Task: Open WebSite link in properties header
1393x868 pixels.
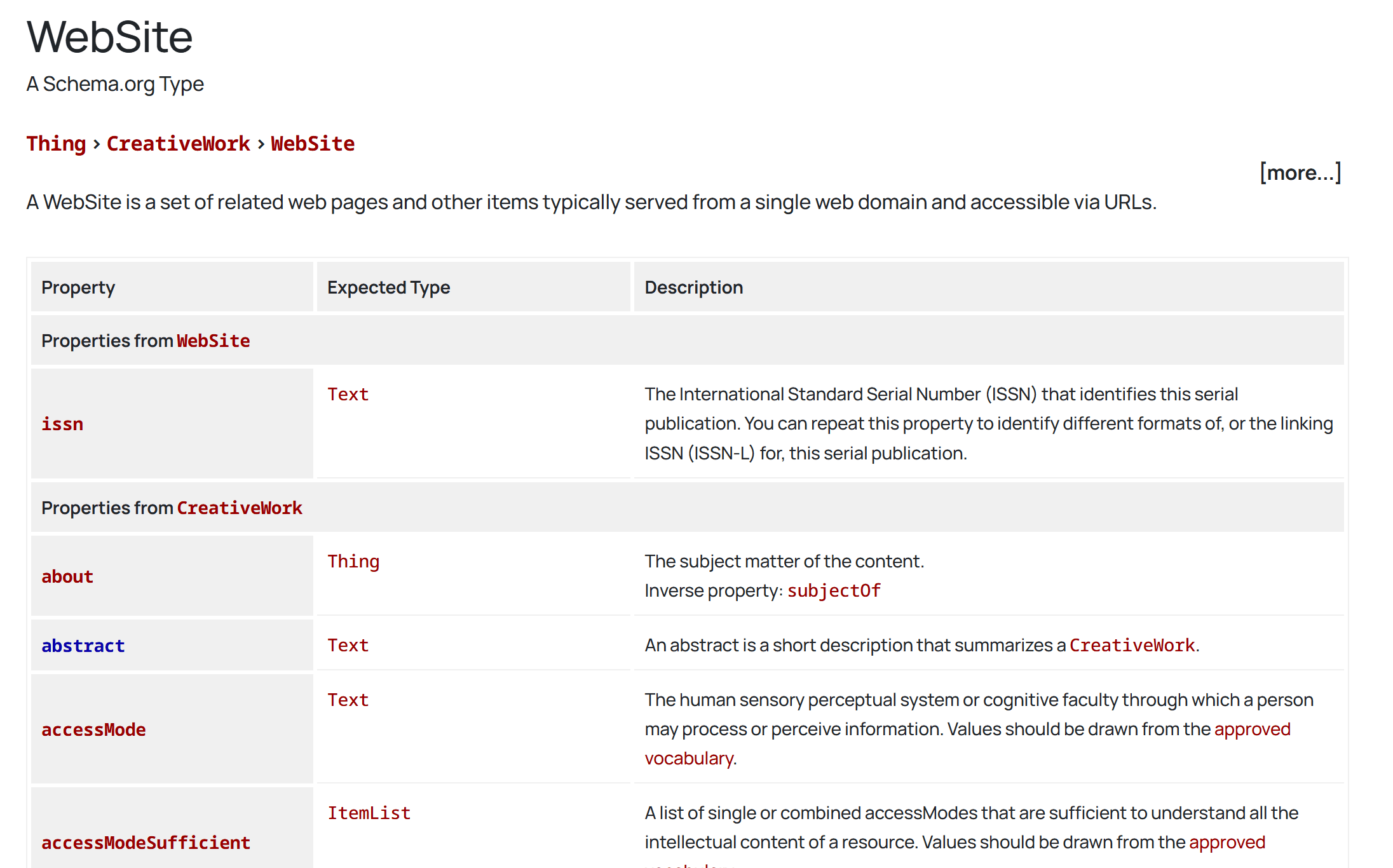Action: [213, 341]
